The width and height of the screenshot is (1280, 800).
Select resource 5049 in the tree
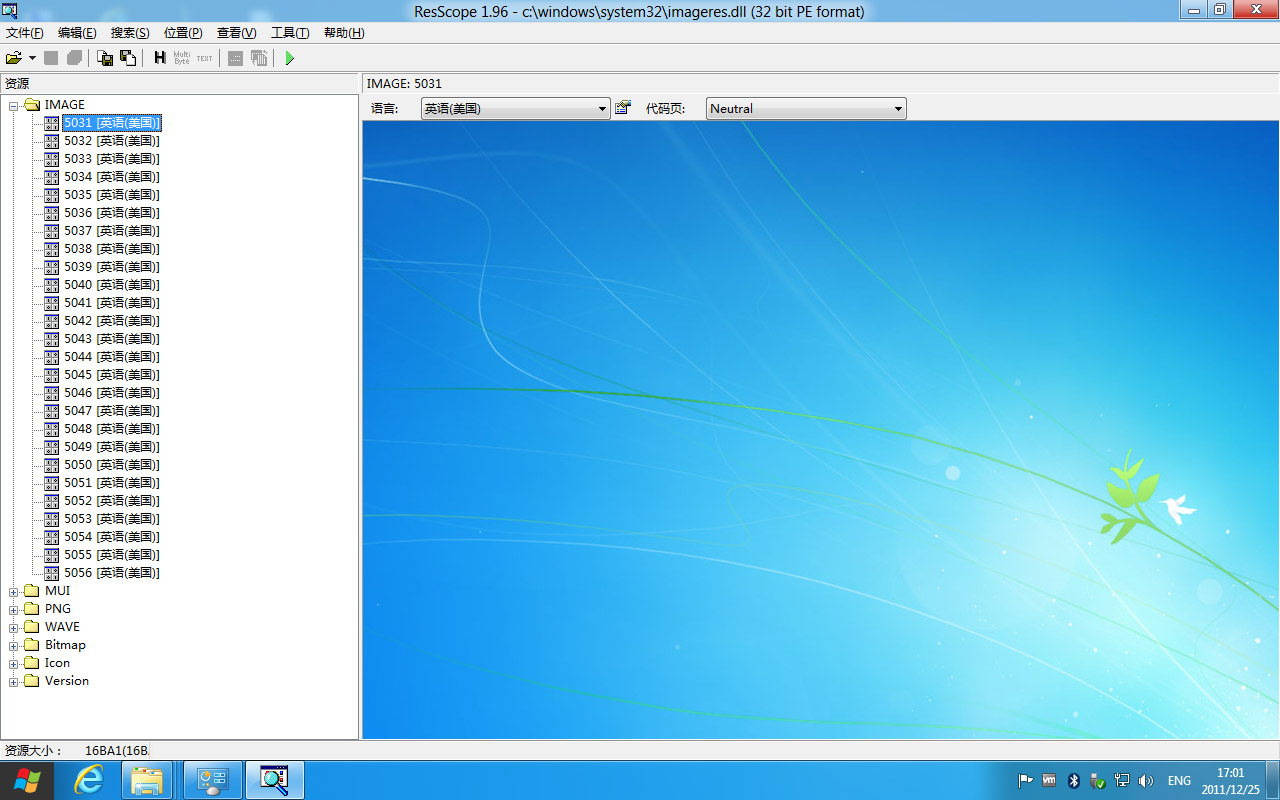[112, 447]
